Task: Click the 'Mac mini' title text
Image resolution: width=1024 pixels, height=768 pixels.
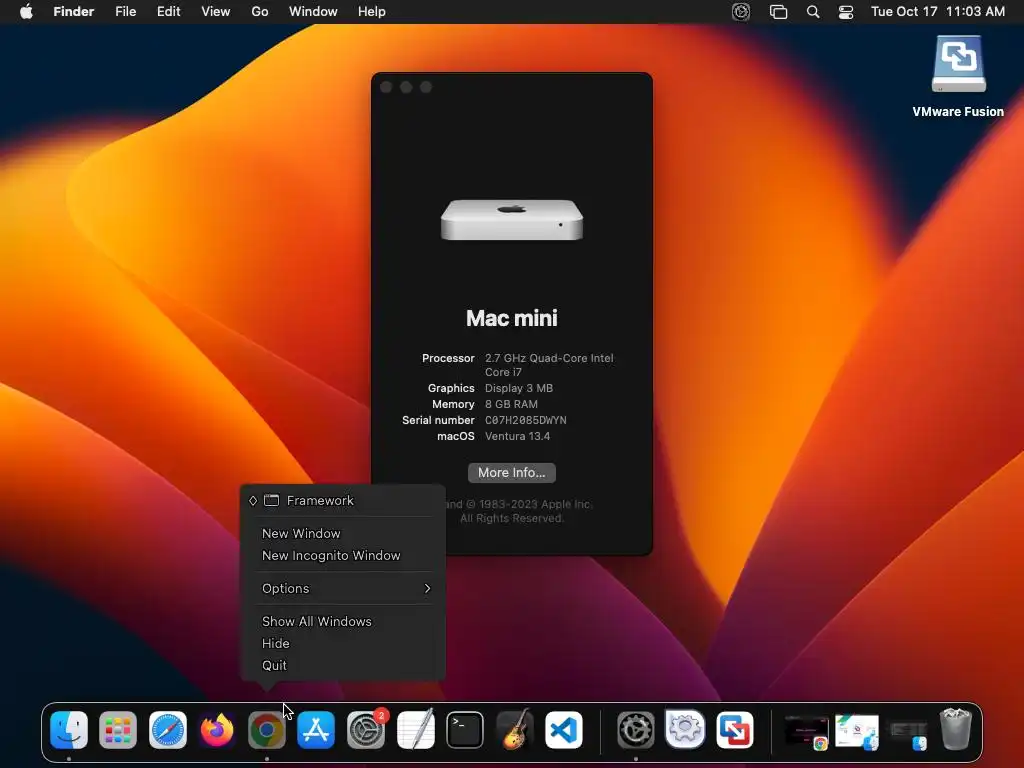Action: tap(512, 318)
